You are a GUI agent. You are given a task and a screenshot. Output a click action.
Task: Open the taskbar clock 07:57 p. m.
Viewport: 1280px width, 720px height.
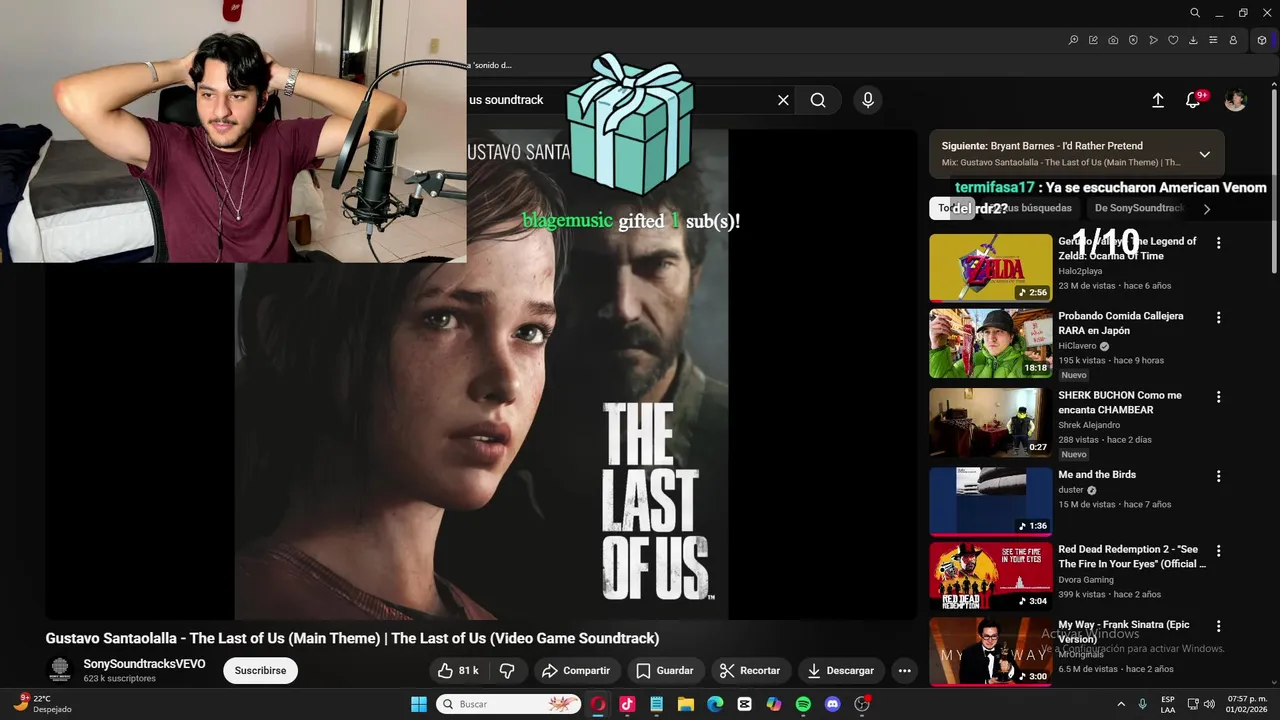(x=1245, y=704)
